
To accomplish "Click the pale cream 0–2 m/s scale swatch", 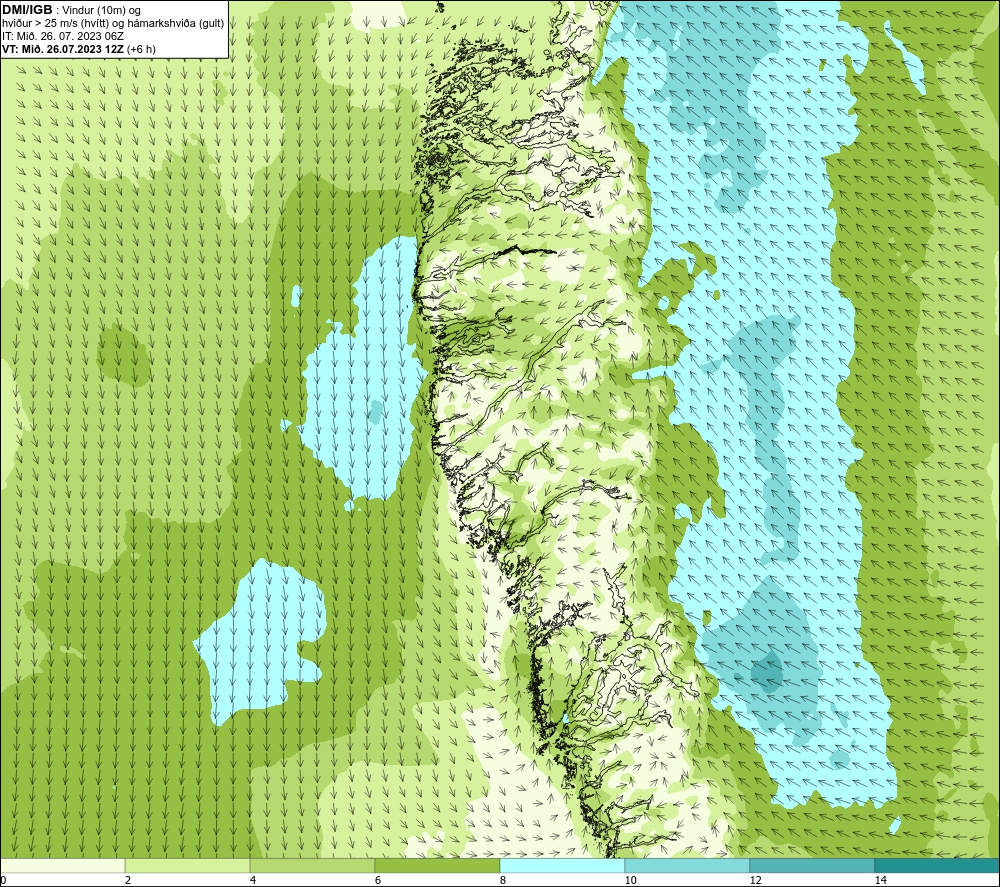I will [62, 865].
